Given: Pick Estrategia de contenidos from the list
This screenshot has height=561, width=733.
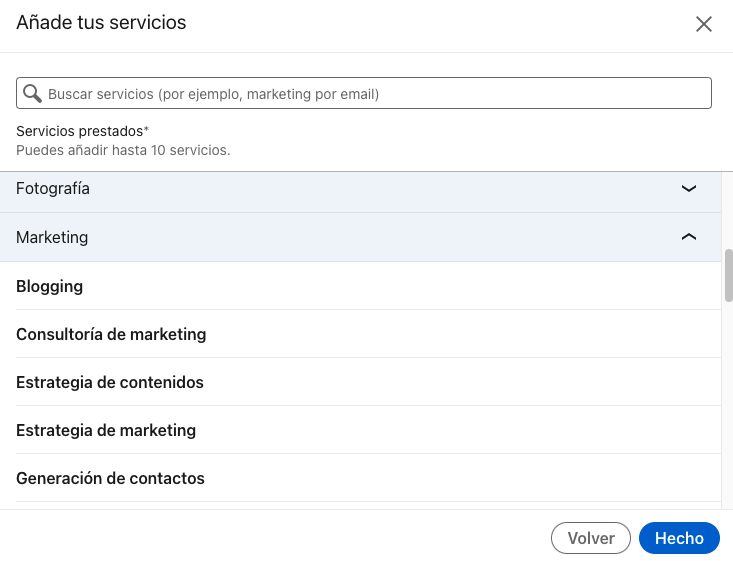Looking at the screenshot, I should (110, 382).
